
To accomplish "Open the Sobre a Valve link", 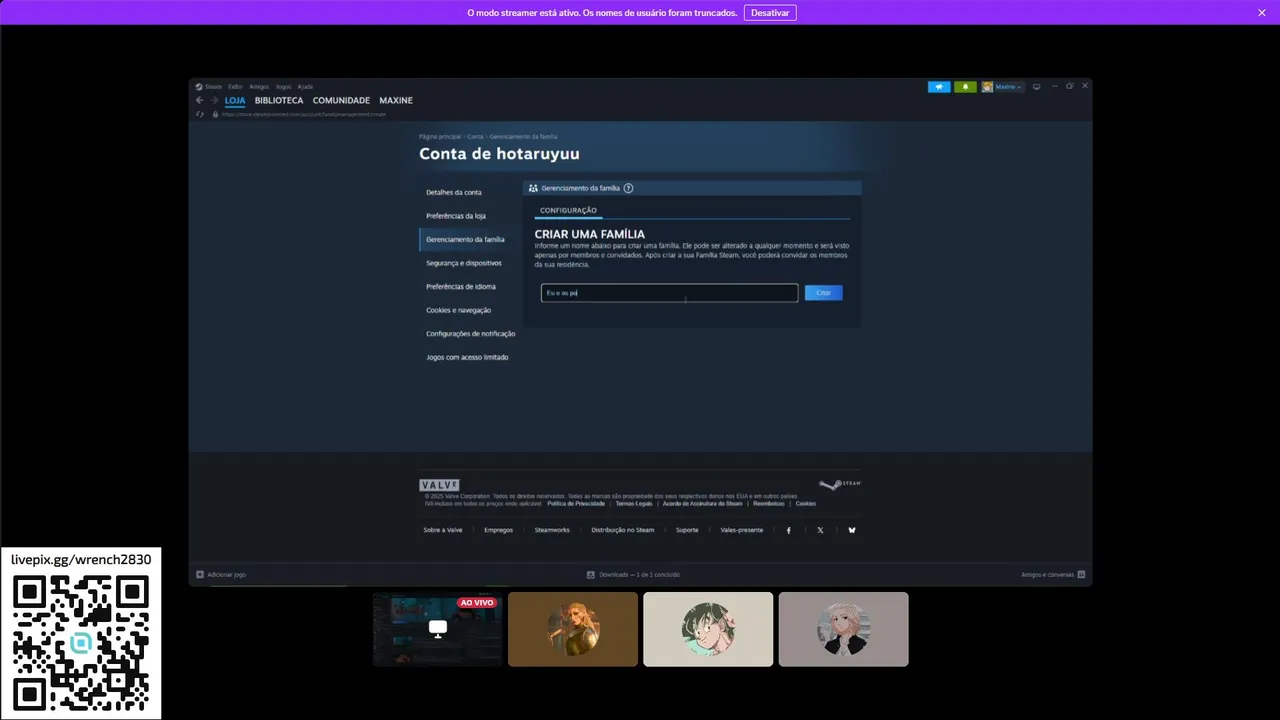I will 443,530.
